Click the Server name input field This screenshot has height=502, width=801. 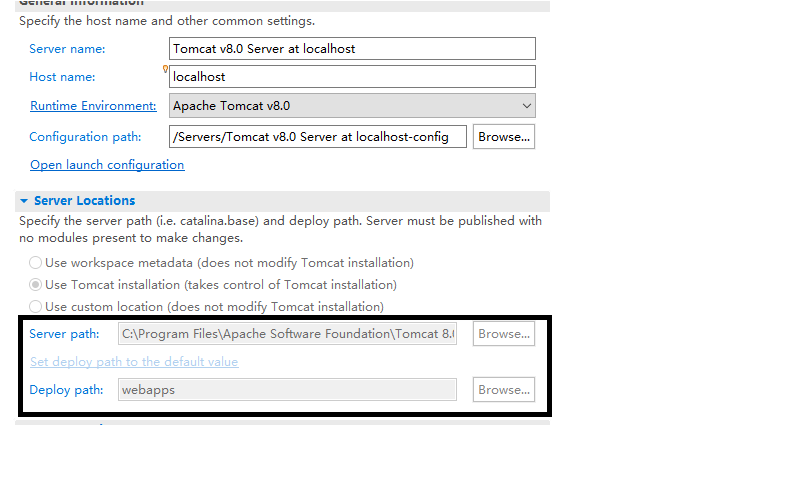point(352,49)
